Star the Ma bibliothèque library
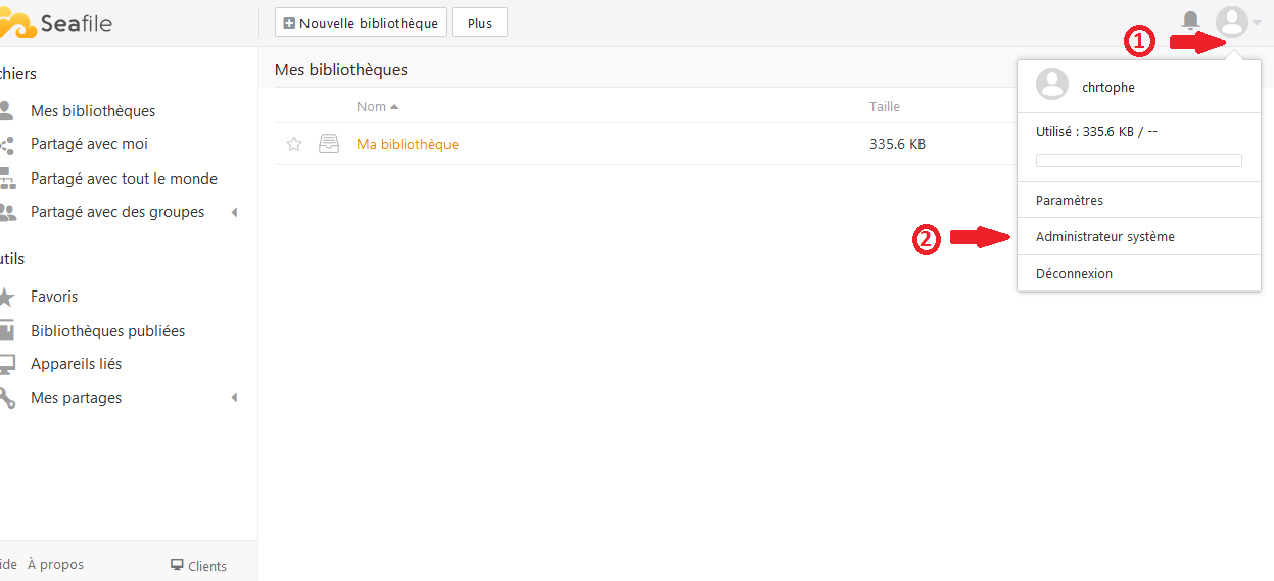Viewport: 1274px width, 581px height. point(294,144)
